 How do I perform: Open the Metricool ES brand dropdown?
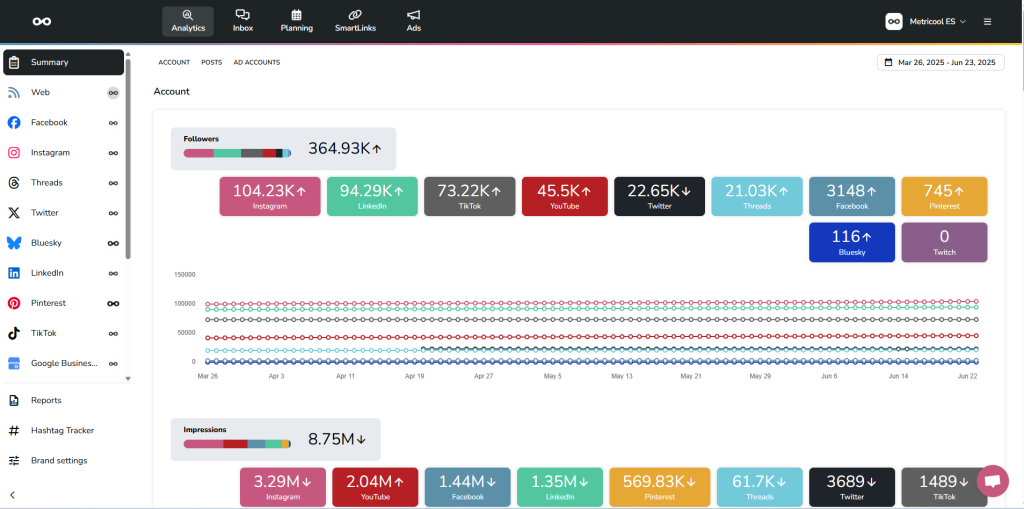[x=926, y=21]
